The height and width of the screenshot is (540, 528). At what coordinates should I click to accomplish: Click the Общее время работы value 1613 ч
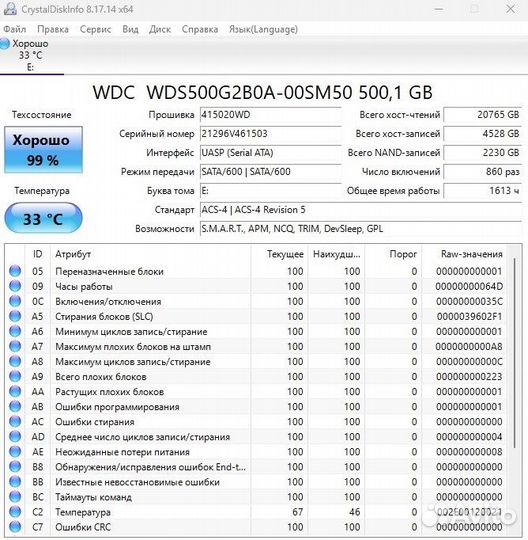(x=482, y=190)
